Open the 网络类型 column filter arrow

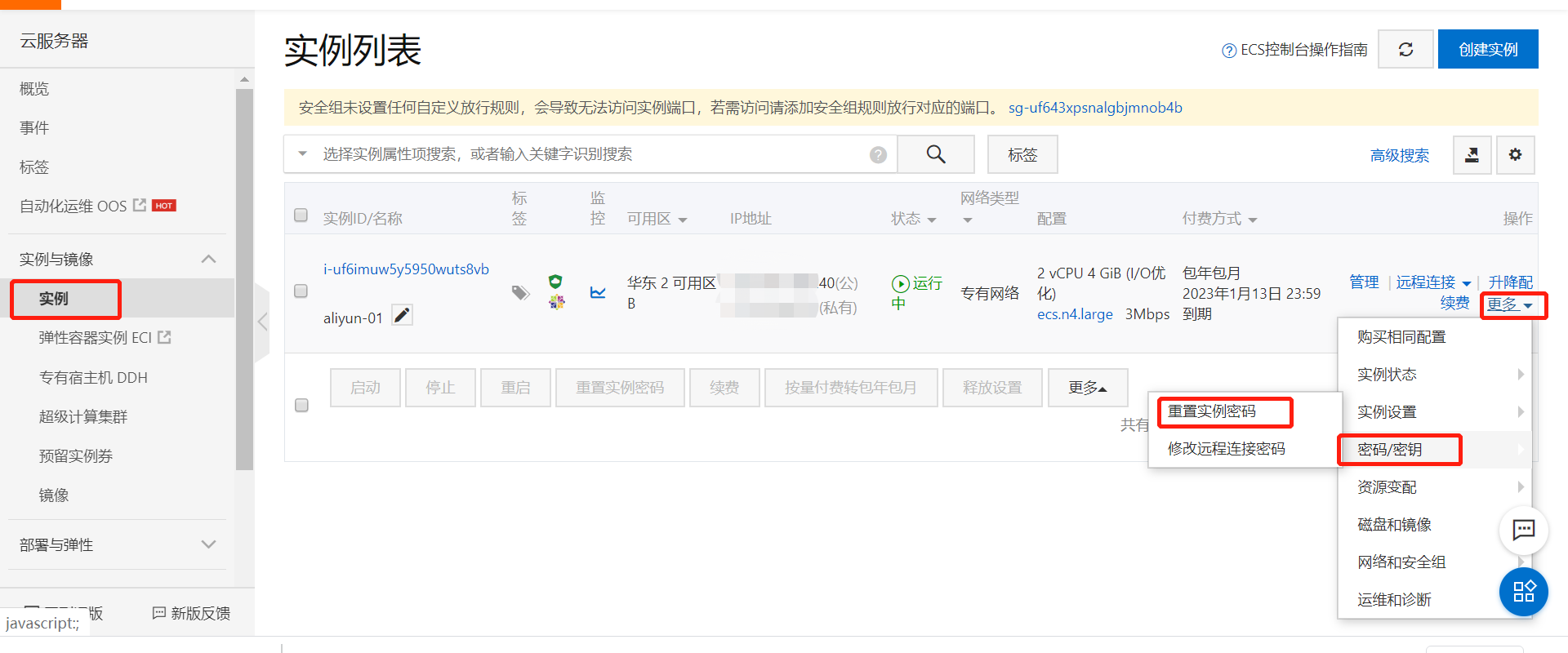pos(968,220)
